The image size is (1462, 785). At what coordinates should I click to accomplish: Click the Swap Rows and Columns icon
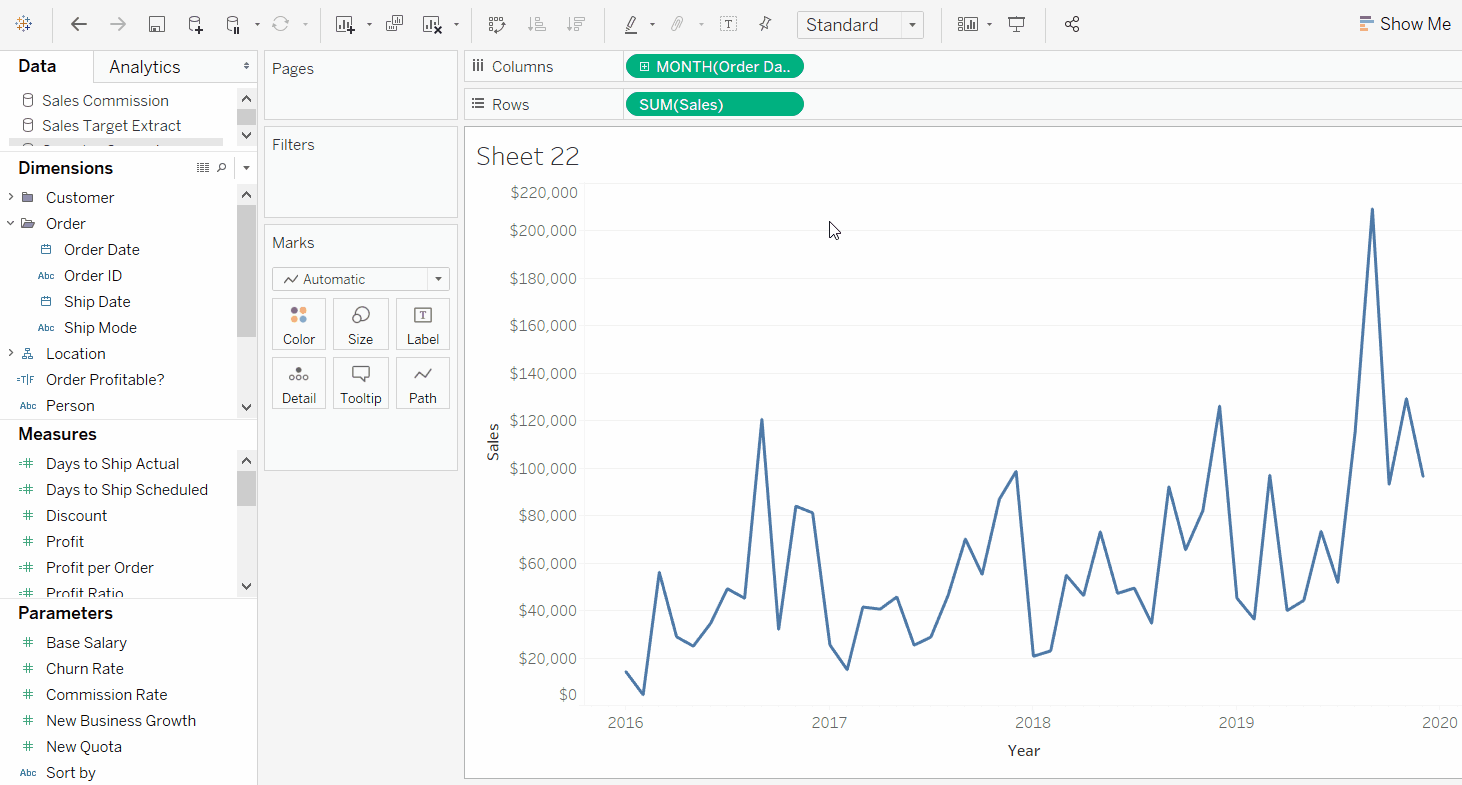pyautogui.click(x=497, y=25)
